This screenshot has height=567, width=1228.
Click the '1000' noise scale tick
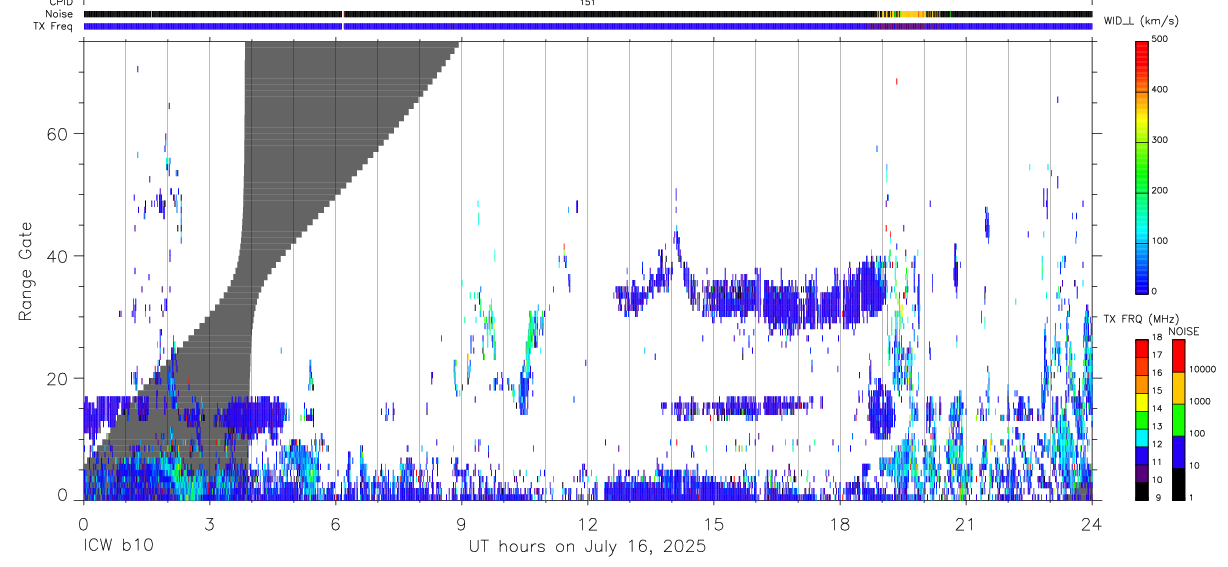click(1201, 401)
